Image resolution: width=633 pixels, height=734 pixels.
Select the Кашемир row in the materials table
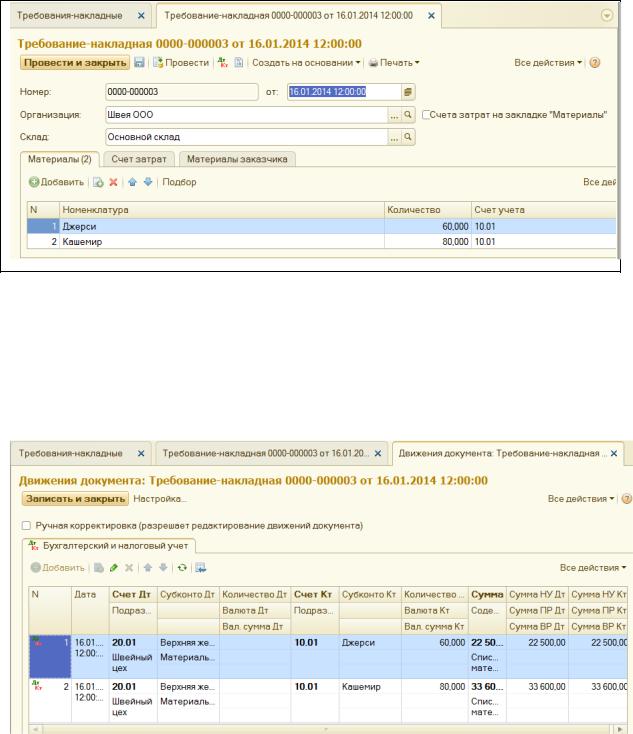[322, 242]
